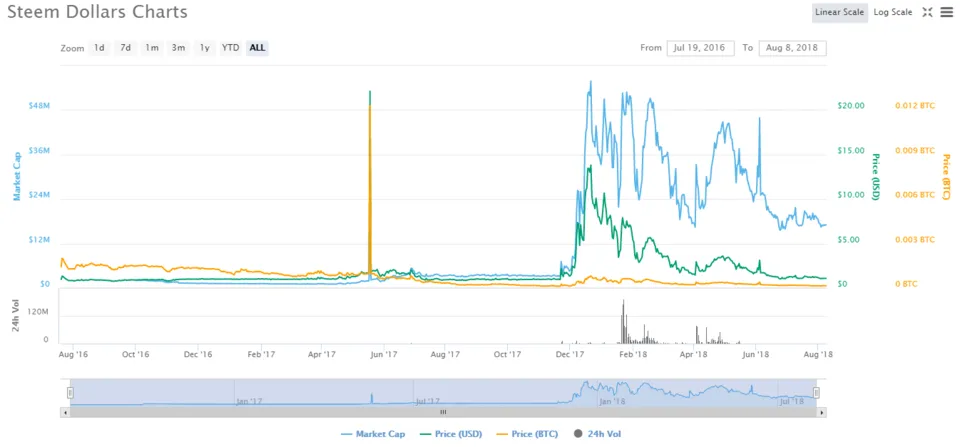Click the navigator scrollbar right arrow
The height and width of the screenshot is (447, 960).
click(x=822, y=413)
